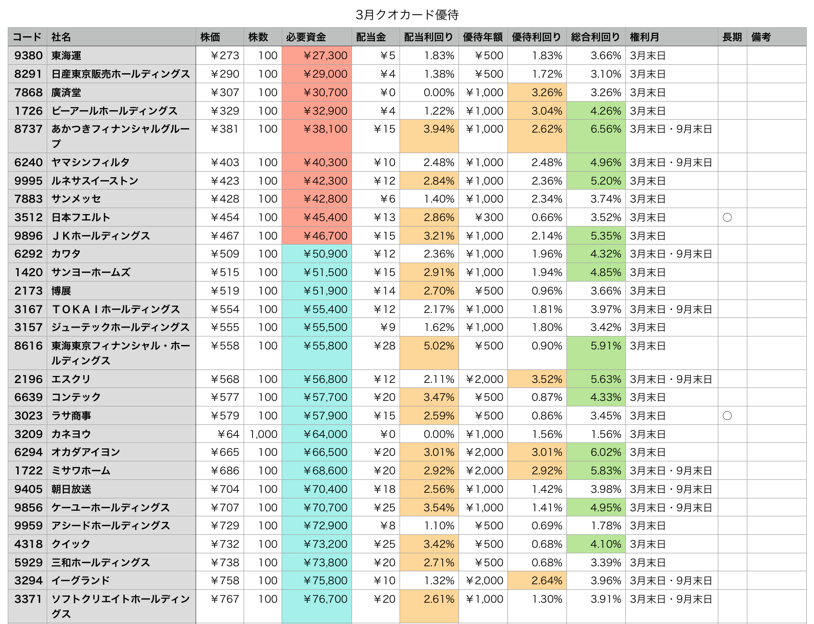
Task: Select company ビーアールホールディングス
Action: click(114, 111)
